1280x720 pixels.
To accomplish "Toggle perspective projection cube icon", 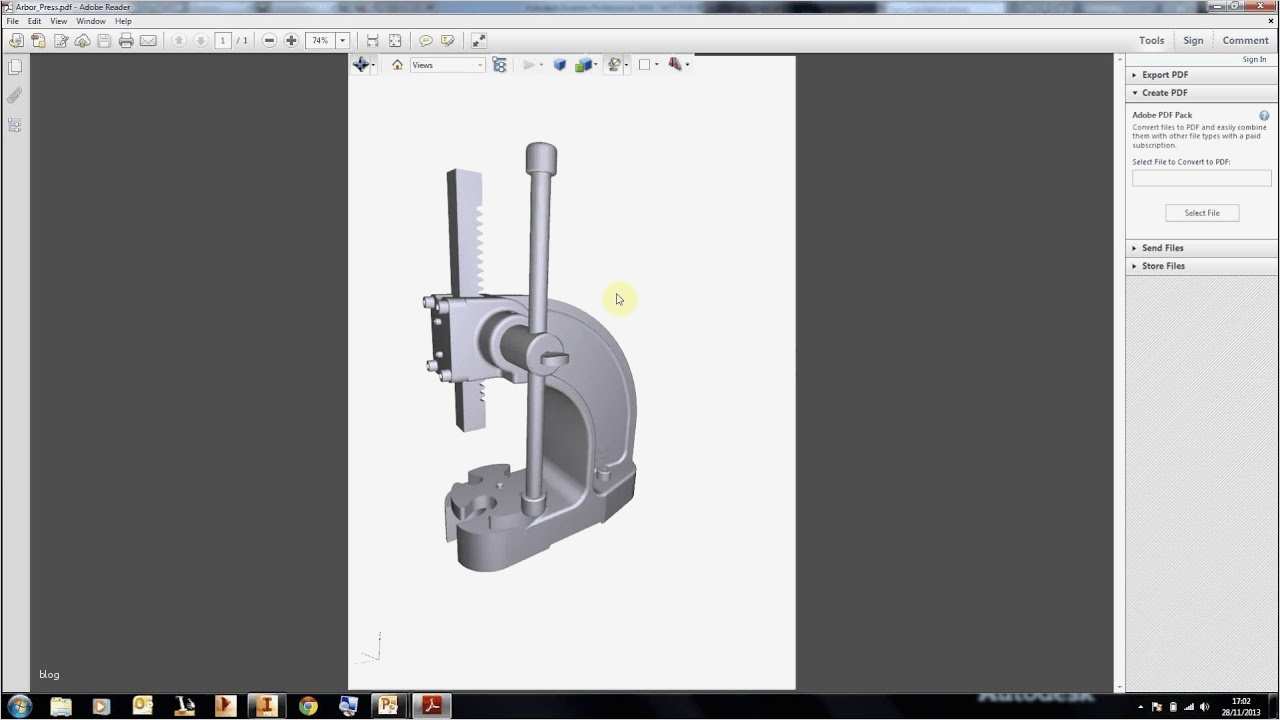I will (x=560, y=65).
